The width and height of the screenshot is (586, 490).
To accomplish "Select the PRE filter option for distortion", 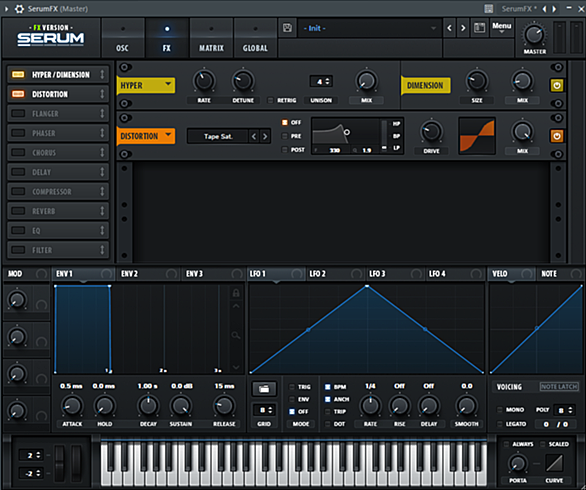I will tap(285, 136).
